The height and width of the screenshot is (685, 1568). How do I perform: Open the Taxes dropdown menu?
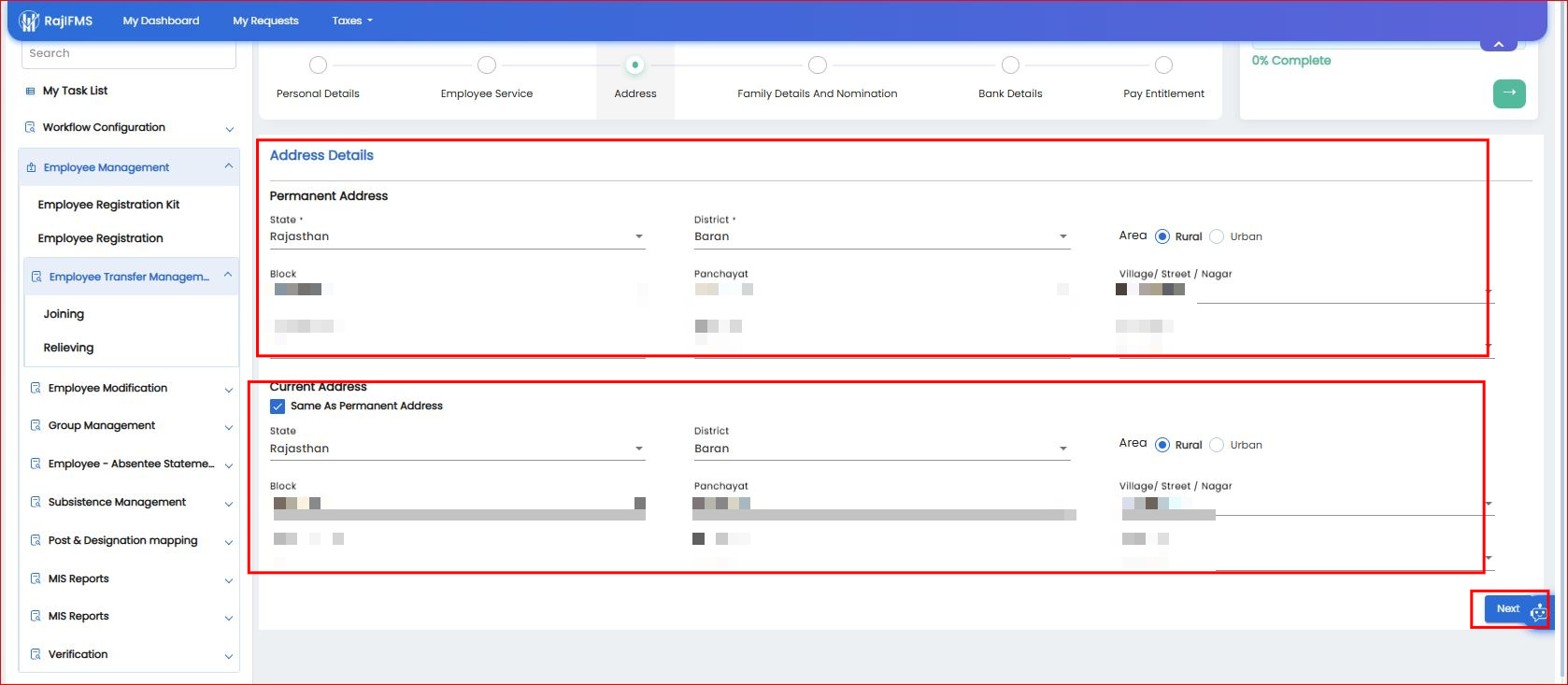tap(352, 21)
